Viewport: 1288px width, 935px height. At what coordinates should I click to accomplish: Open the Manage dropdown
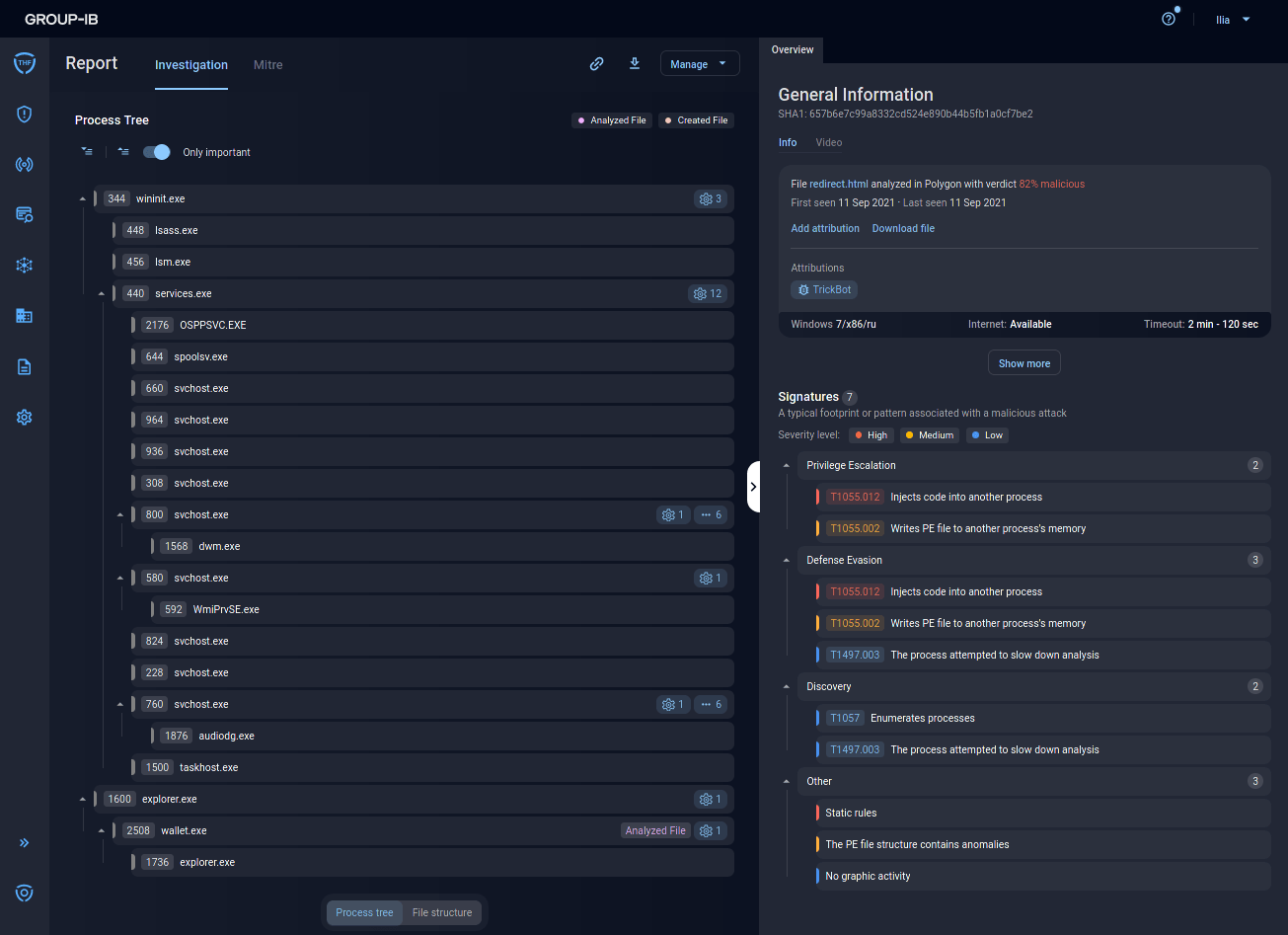pos(700,63)
